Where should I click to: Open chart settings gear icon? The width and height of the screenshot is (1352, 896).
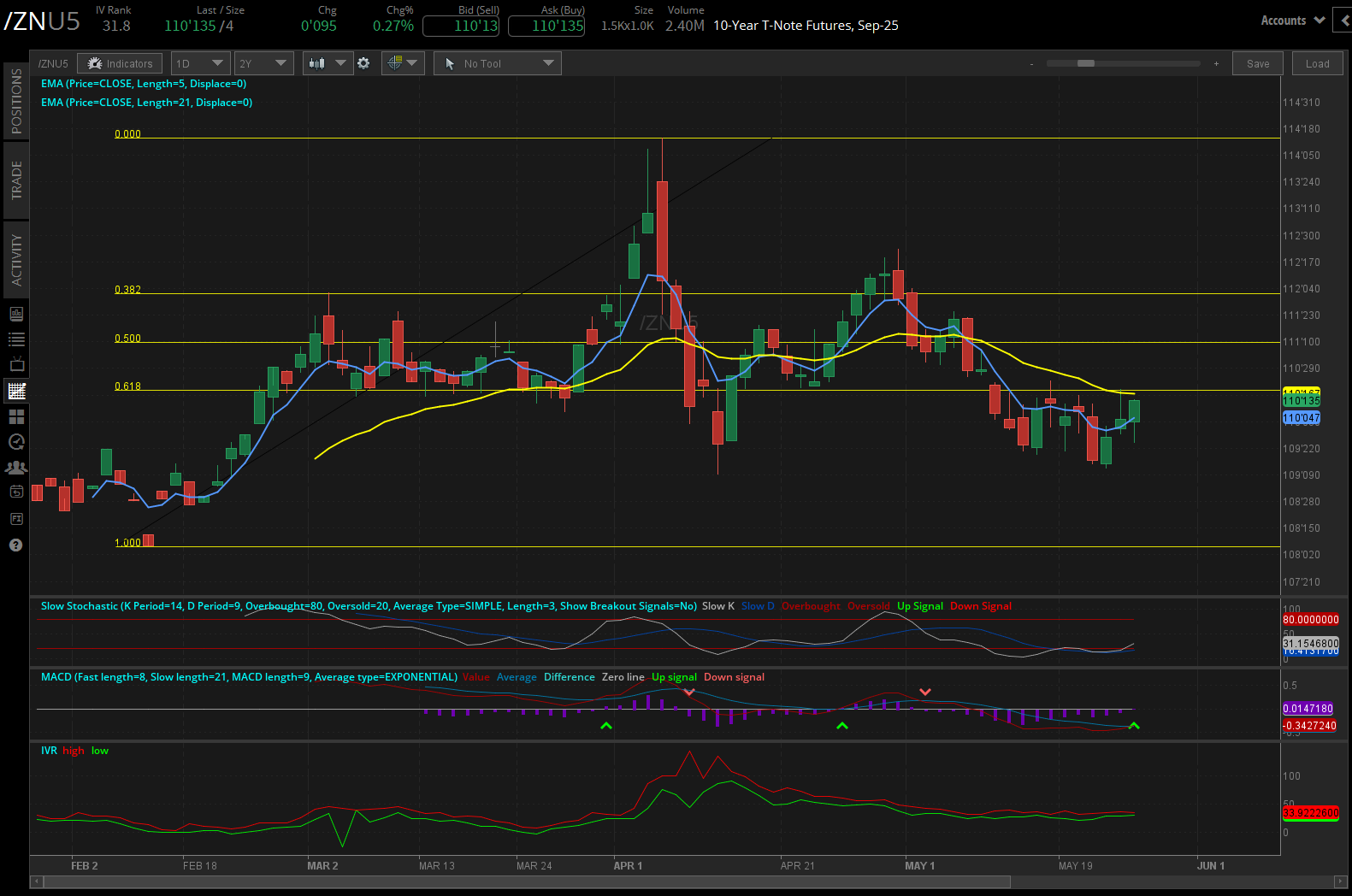pyautogui.click(x=363, y=63)
